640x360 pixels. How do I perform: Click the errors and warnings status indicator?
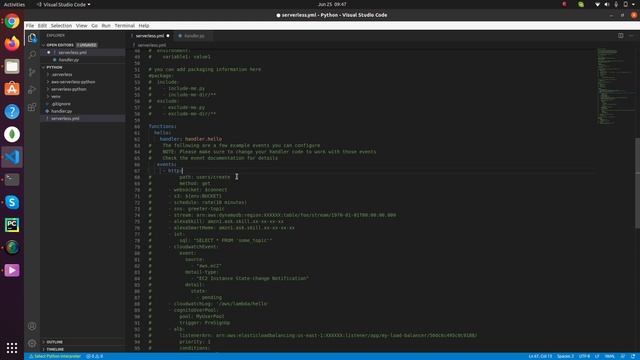point(95,356)
